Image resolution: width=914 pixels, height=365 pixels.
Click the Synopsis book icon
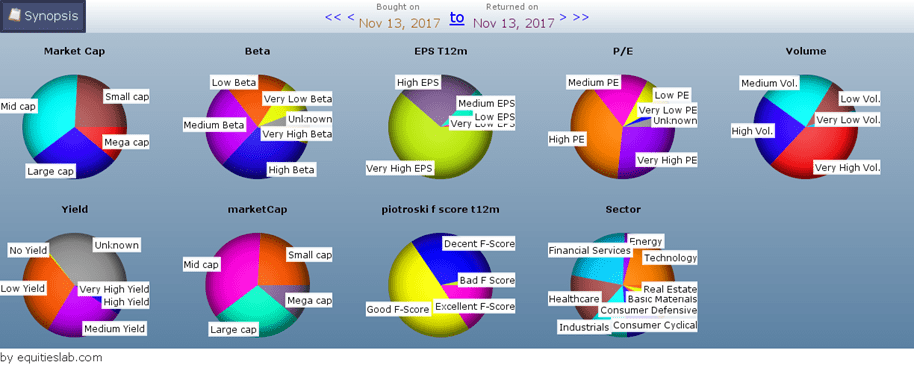coord(15,16)
